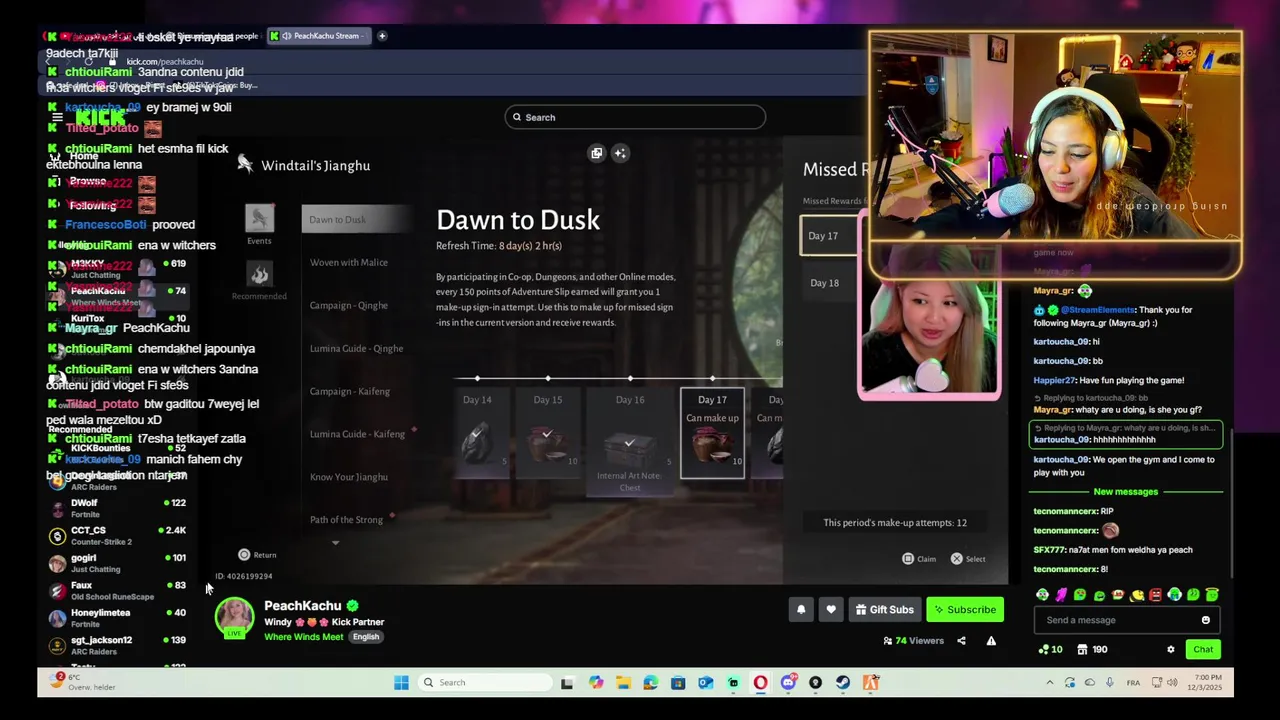Screen dimensions: 1280x720
Task: Open CCT_CS channel in sidebar
Action: pyautogui.click(x=118, y=536)
